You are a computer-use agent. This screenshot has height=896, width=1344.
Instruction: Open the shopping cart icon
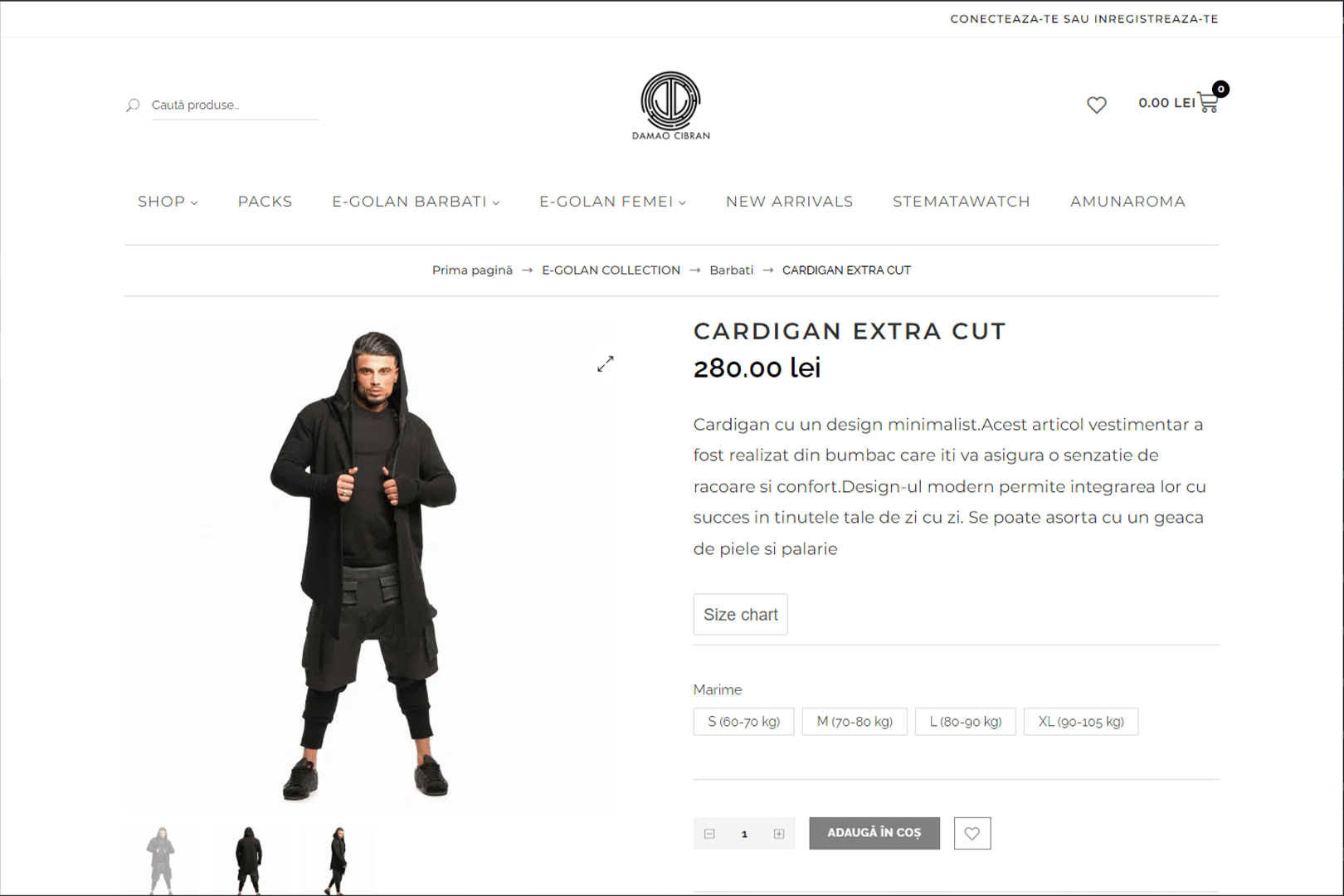[x=1209, y=102]
